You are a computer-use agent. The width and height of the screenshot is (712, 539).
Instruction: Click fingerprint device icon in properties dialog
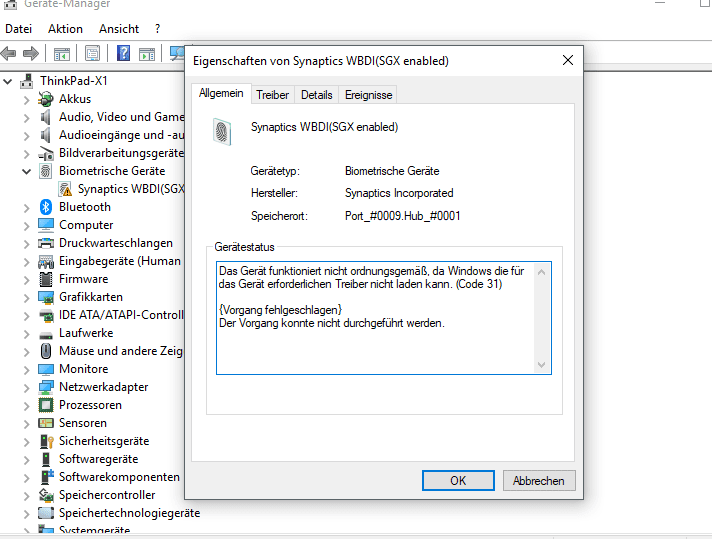coord(222,132)
